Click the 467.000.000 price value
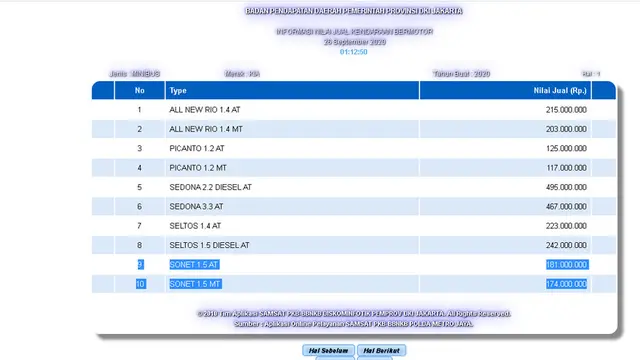 [566, 207]
